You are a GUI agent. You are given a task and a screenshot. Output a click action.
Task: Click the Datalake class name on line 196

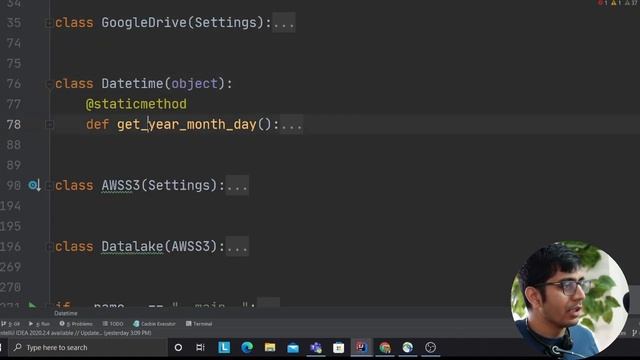132,247
